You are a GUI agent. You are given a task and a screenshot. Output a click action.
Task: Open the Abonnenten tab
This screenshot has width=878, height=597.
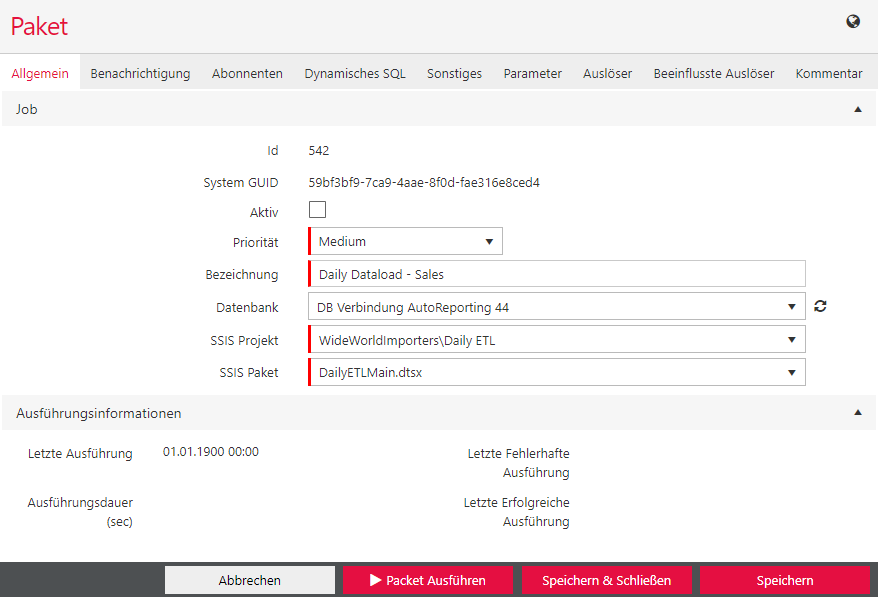[247, 73]
